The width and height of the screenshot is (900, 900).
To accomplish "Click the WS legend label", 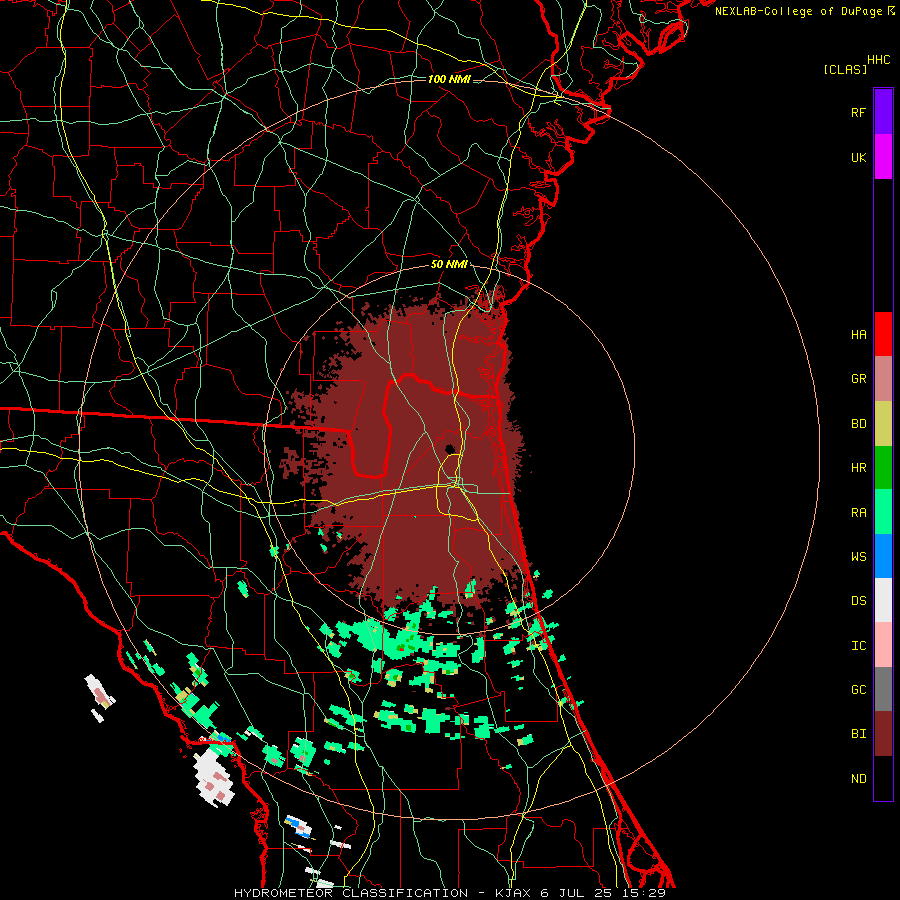I will 858,557.
